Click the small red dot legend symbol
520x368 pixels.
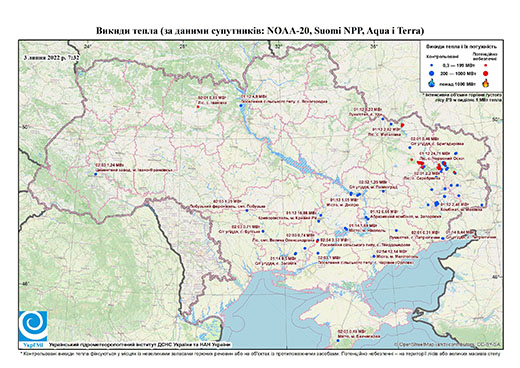click(486, 65)
